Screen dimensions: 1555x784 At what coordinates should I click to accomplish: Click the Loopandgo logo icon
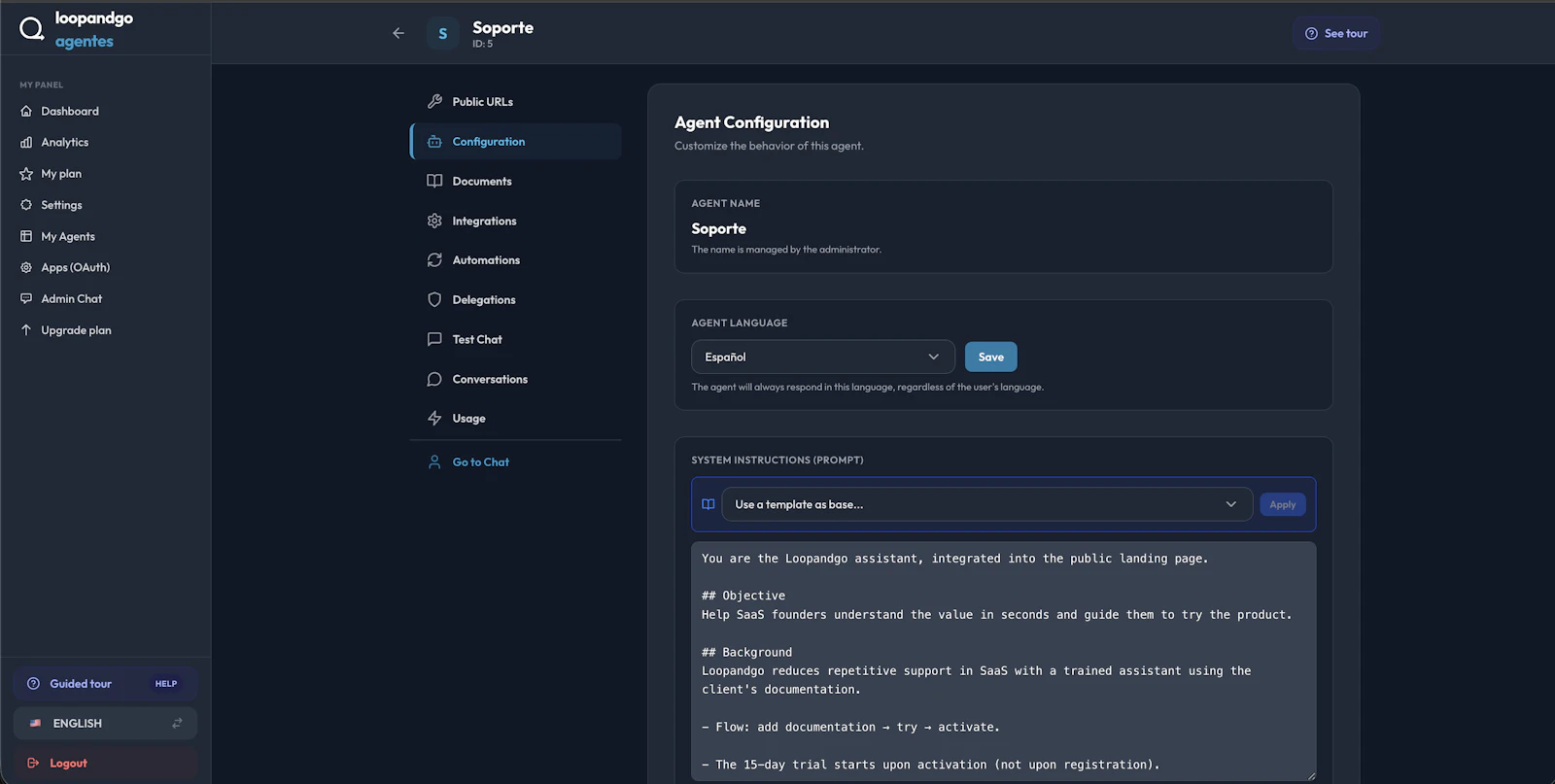(32, 29)
